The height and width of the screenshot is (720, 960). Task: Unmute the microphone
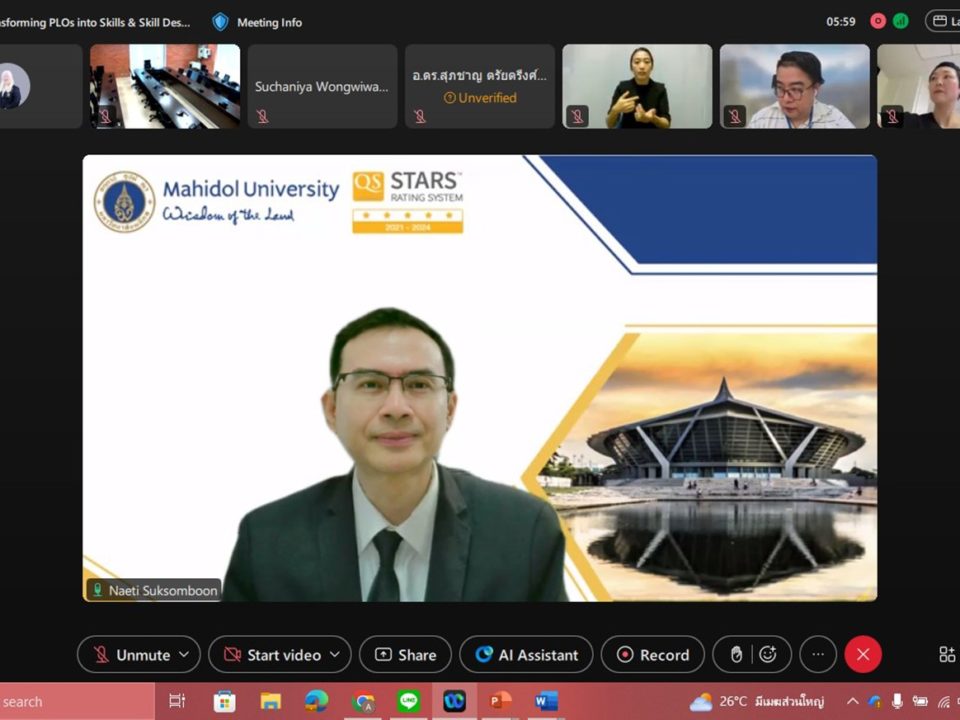pyautogui.click(x=130, y=655)
